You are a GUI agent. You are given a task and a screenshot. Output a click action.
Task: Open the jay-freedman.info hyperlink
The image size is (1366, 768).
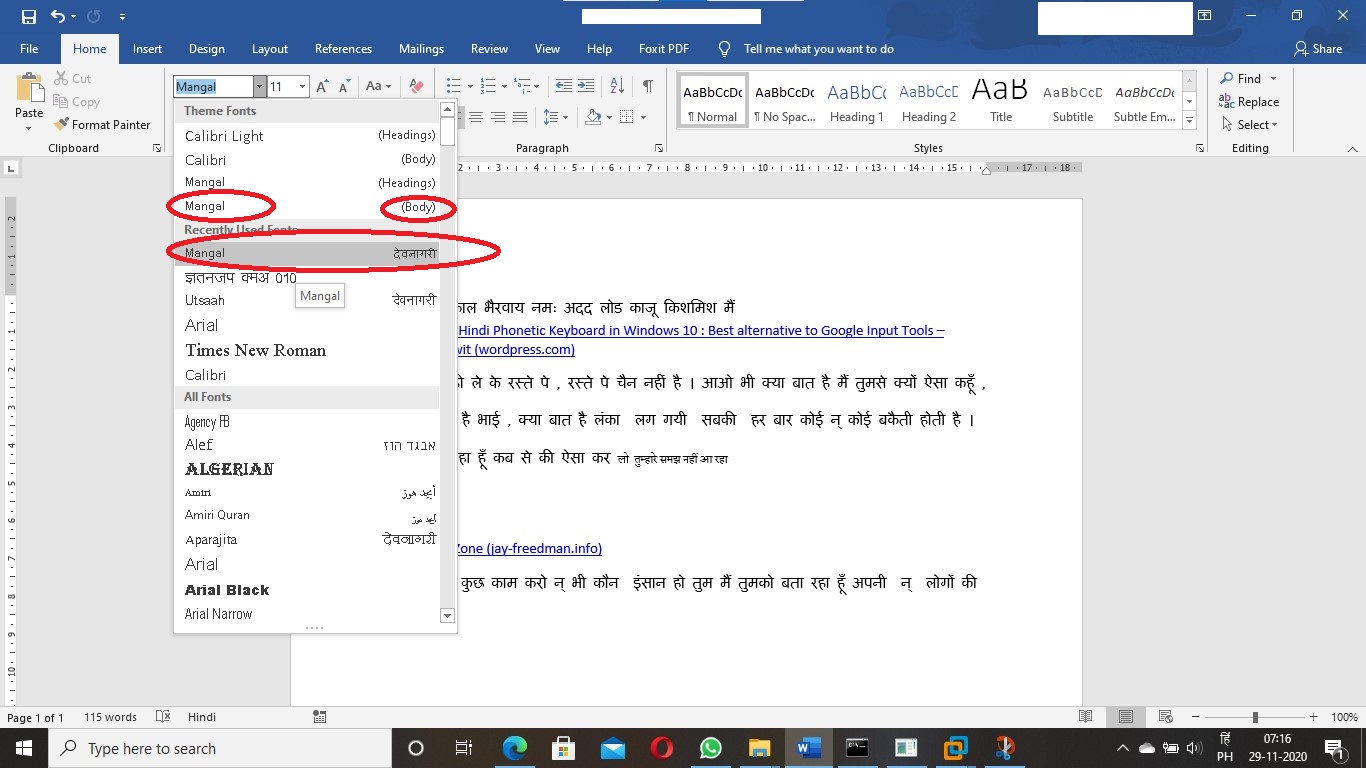coord(528,548)
